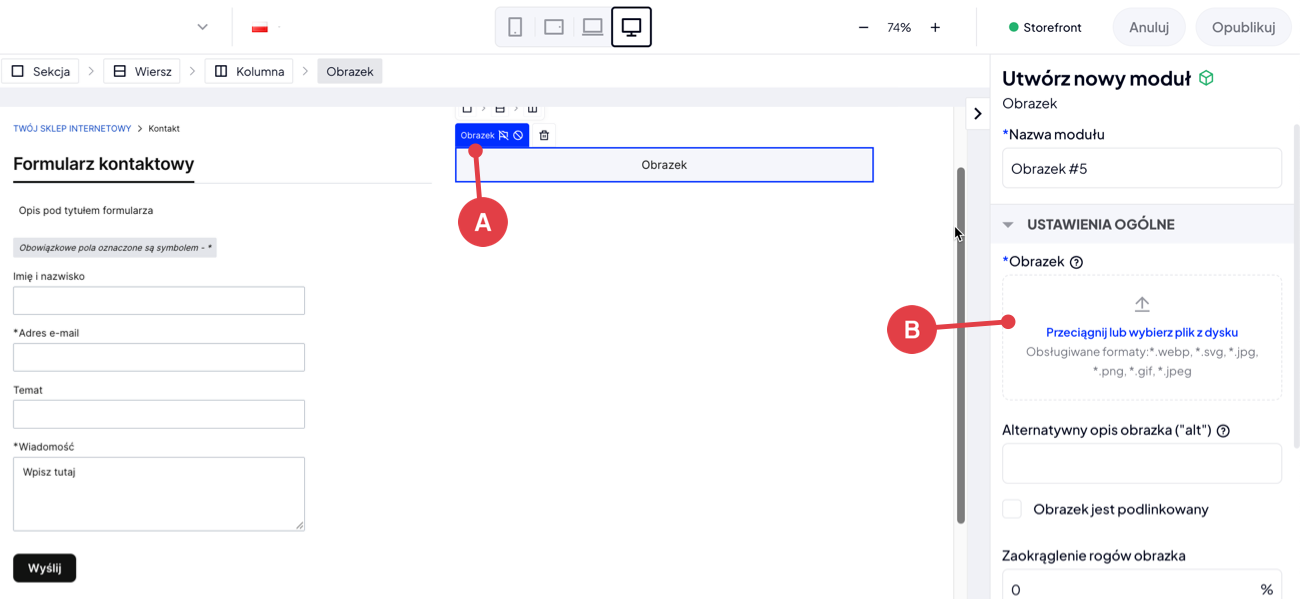Open the dropdown chevron in the top bar
Screen dimensions: 1300x599
[x=203, y=27]
